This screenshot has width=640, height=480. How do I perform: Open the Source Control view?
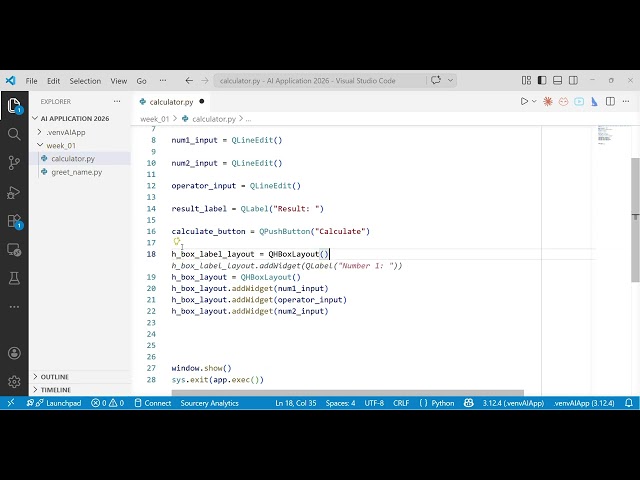coord(14,162)
